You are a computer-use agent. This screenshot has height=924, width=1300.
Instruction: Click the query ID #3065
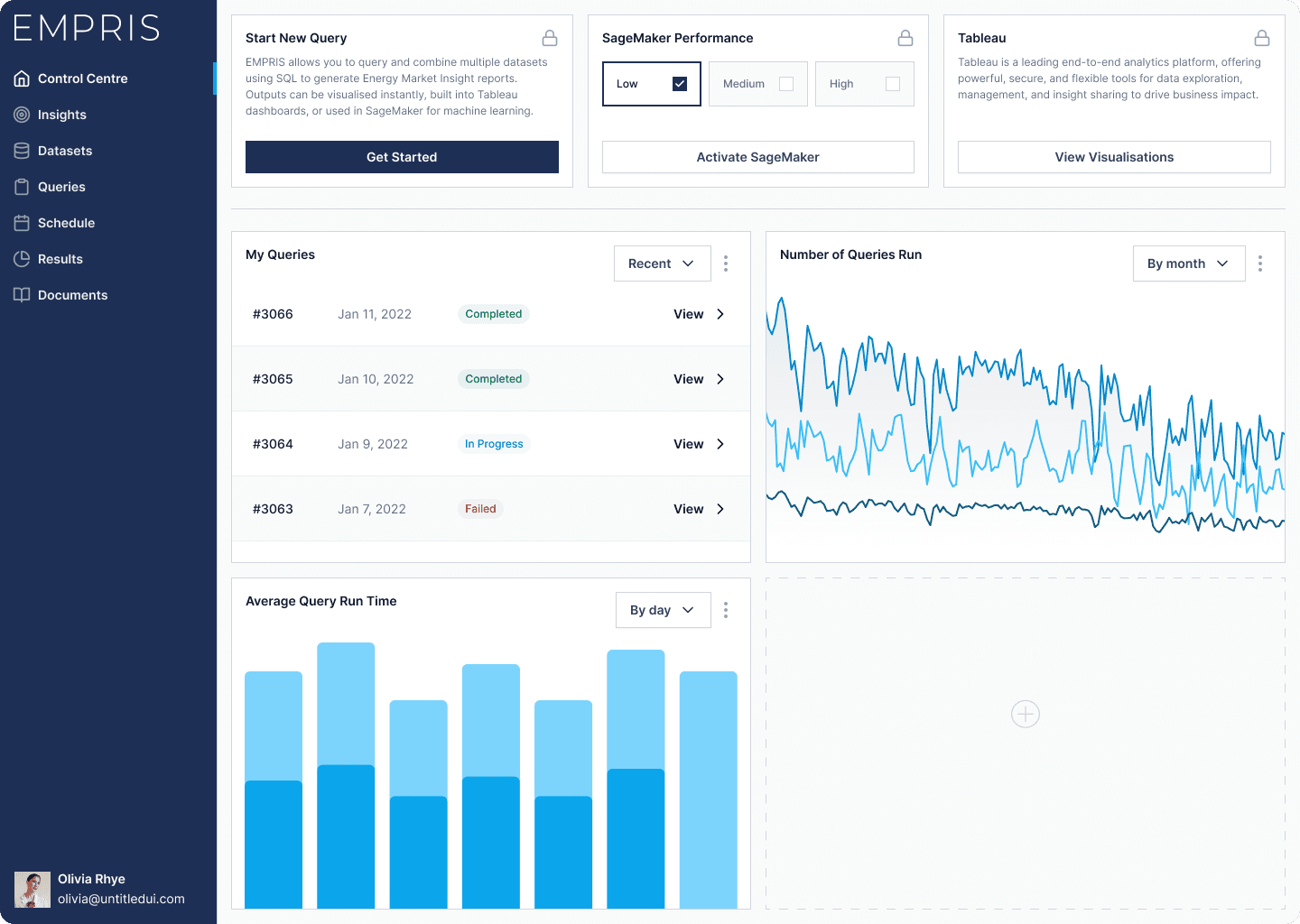273,379
